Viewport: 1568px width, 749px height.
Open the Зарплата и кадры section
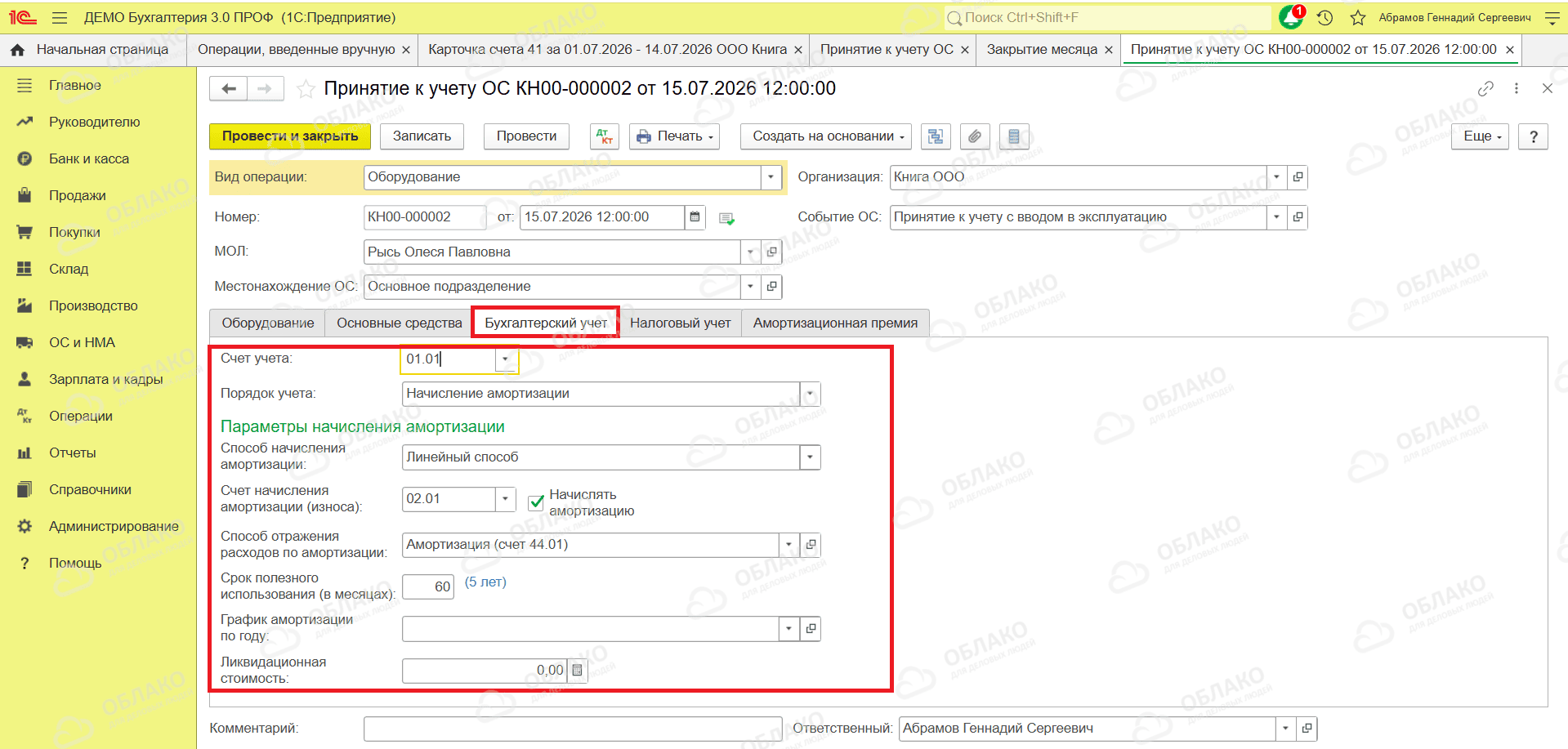coord(106,380)
